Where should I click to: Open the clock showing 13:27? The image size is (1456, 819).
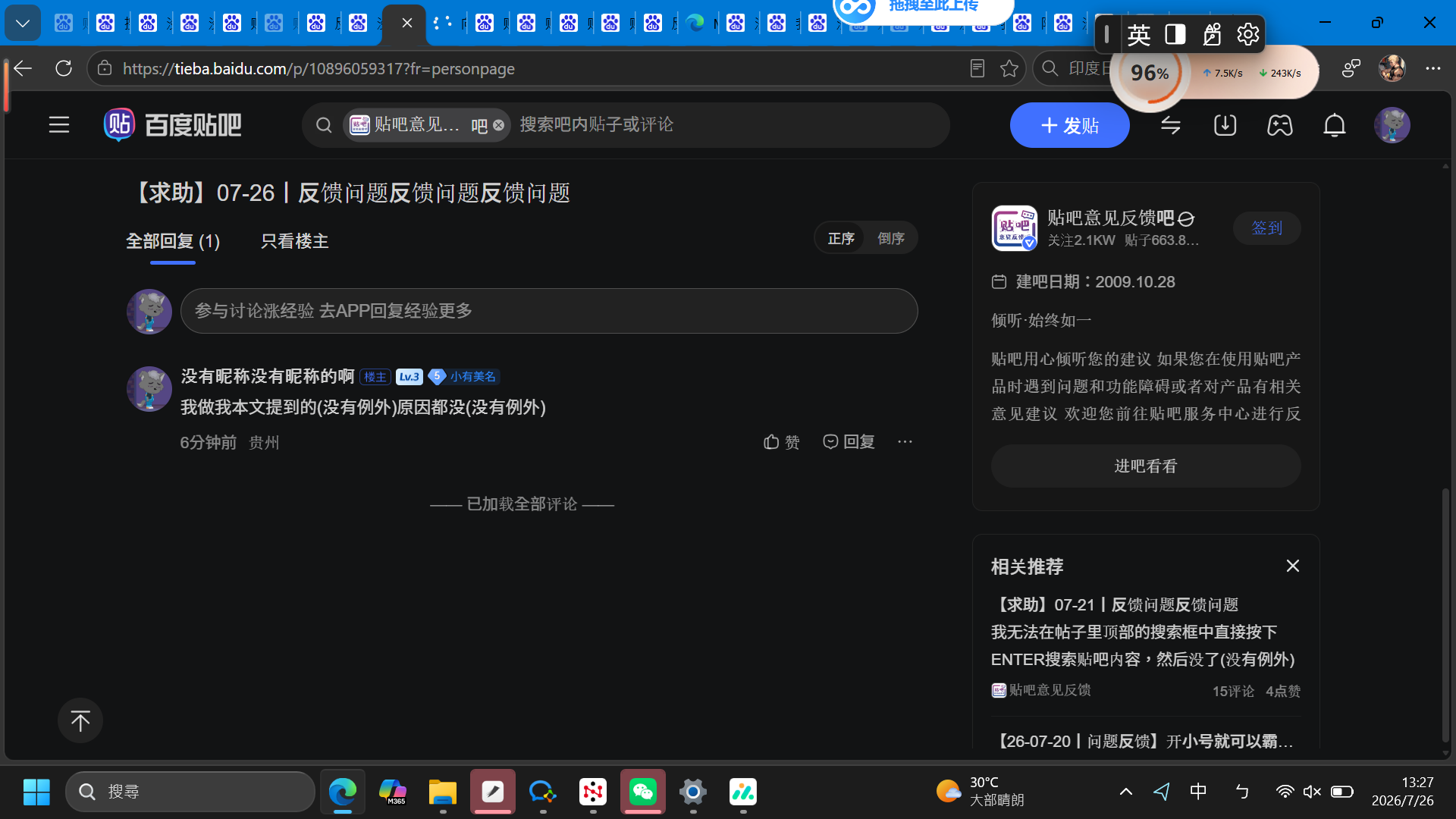1403,792
